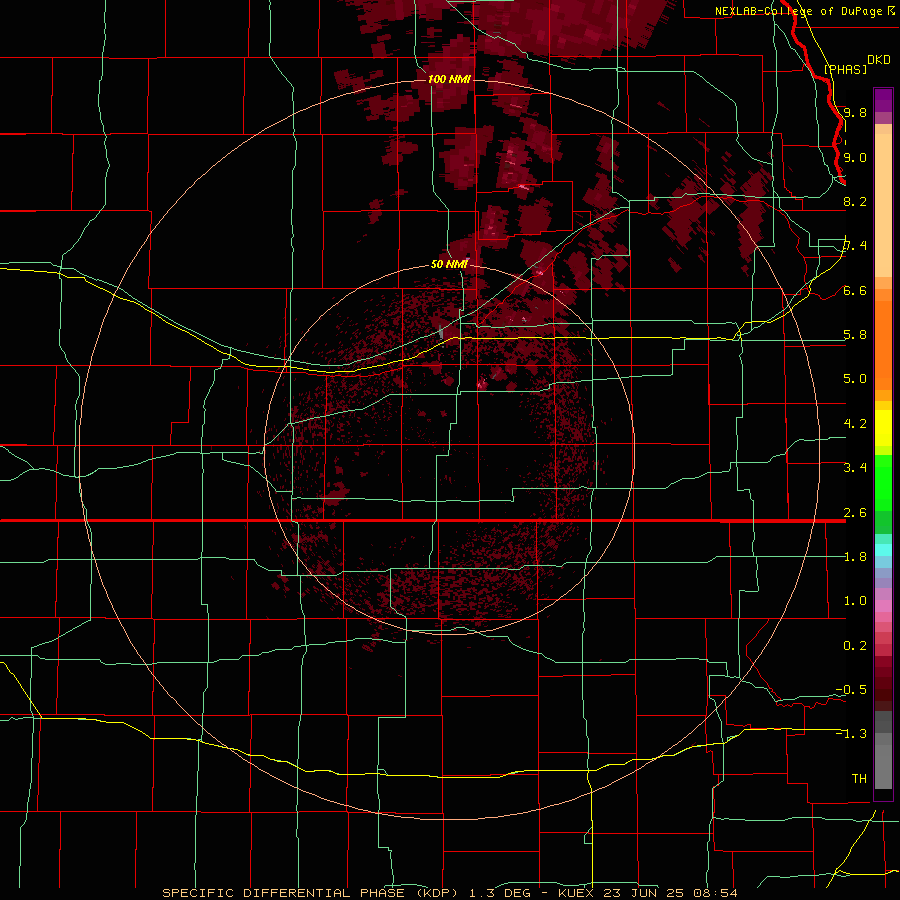This screenshot has height=900, width=900.
Task: Pick the purple color at legend top
Action: pyautogui.click(x=883, y=100)
